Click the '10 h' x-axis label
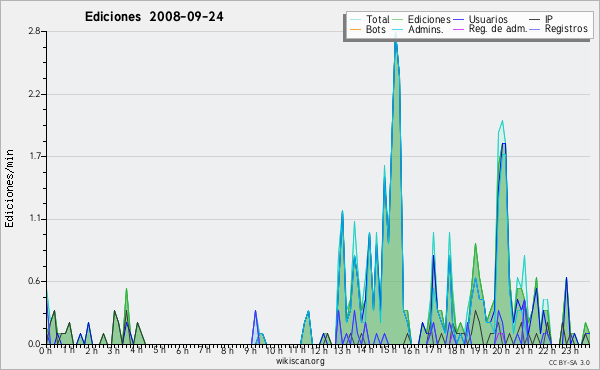The width and height of the screenshot is (600, 370). 274,351
